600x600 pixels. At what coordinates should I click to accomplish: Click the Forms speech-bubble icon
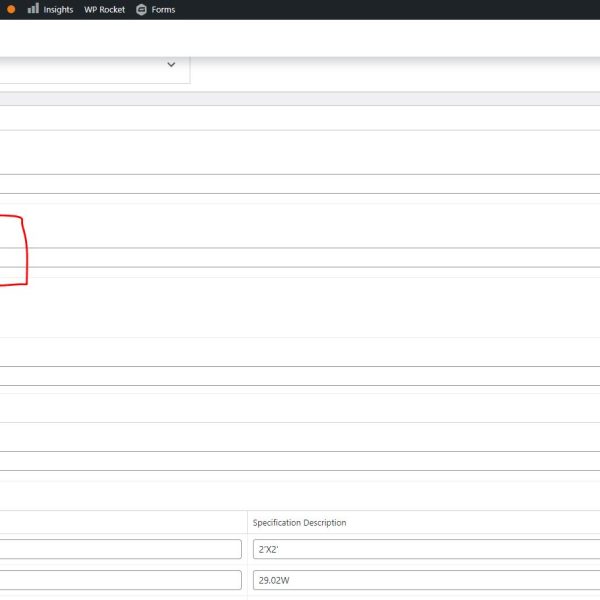pyautogui.click(x=141, y=10)
